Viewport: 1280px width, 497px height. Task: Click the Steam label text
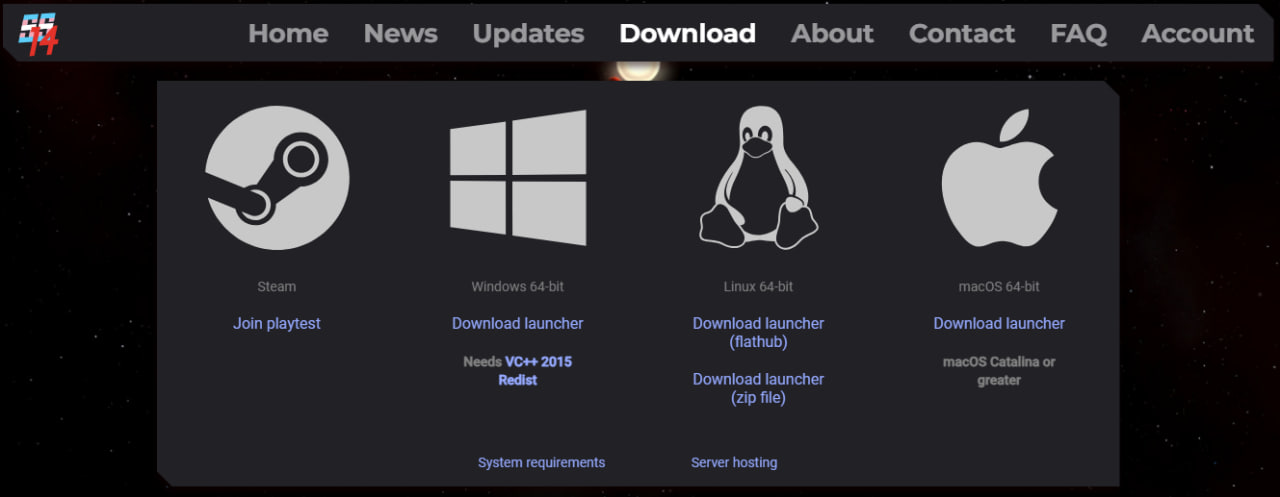tap(277, 286)
